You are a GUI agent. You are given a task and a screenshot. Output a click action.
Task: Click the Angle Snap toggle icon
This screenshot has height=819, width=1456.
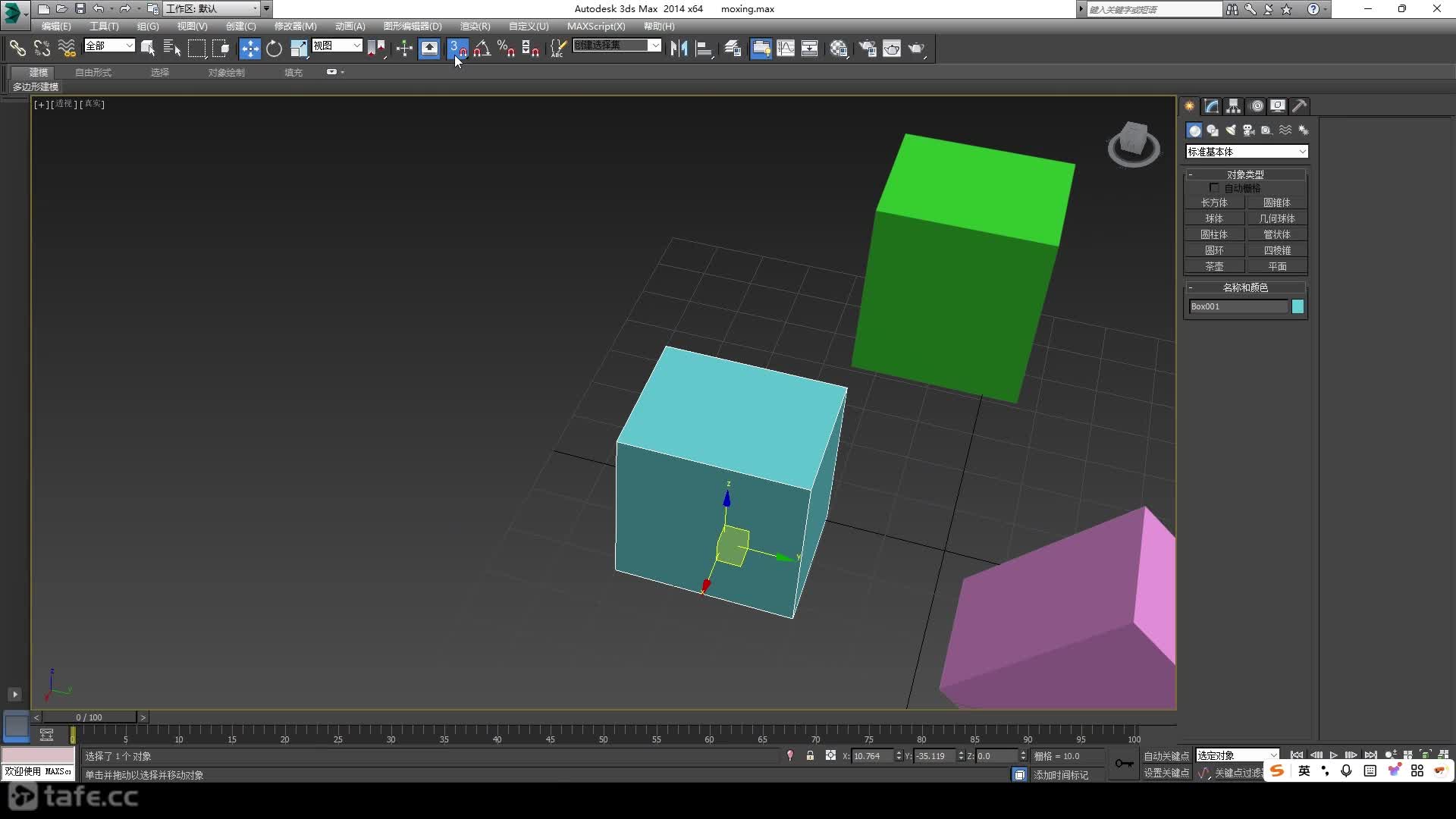482,49
